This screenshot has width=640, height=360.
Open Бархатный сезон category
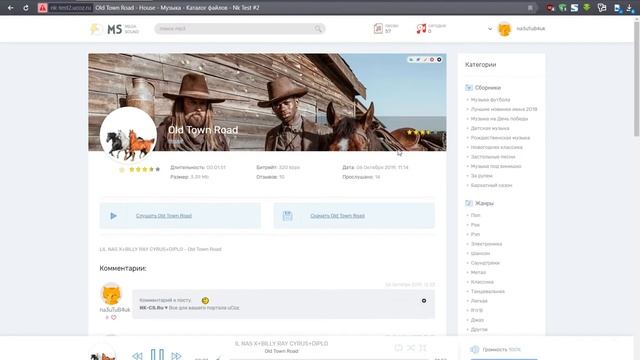(491, 185)
